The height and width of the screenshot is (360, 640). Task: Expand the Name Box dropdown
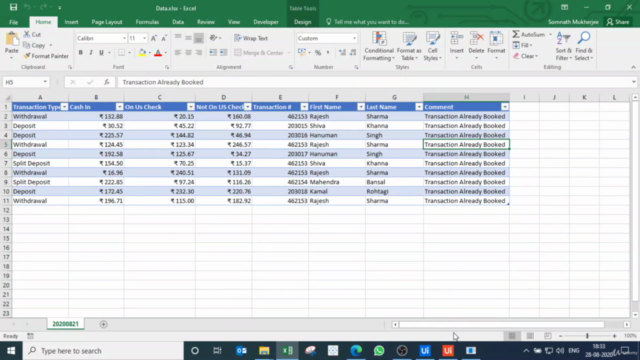(45, 82)
